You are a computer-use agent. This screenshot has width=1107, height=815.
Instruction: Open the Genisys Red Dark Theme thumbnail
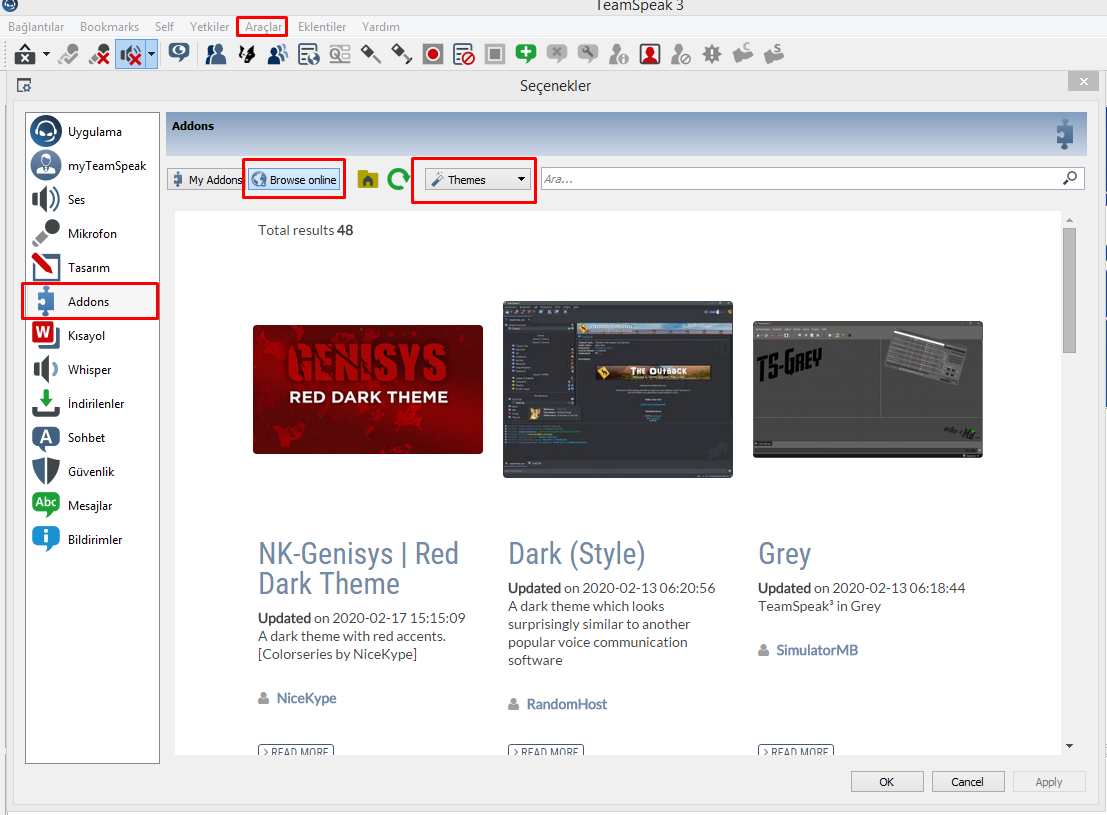tap(368, 389)
